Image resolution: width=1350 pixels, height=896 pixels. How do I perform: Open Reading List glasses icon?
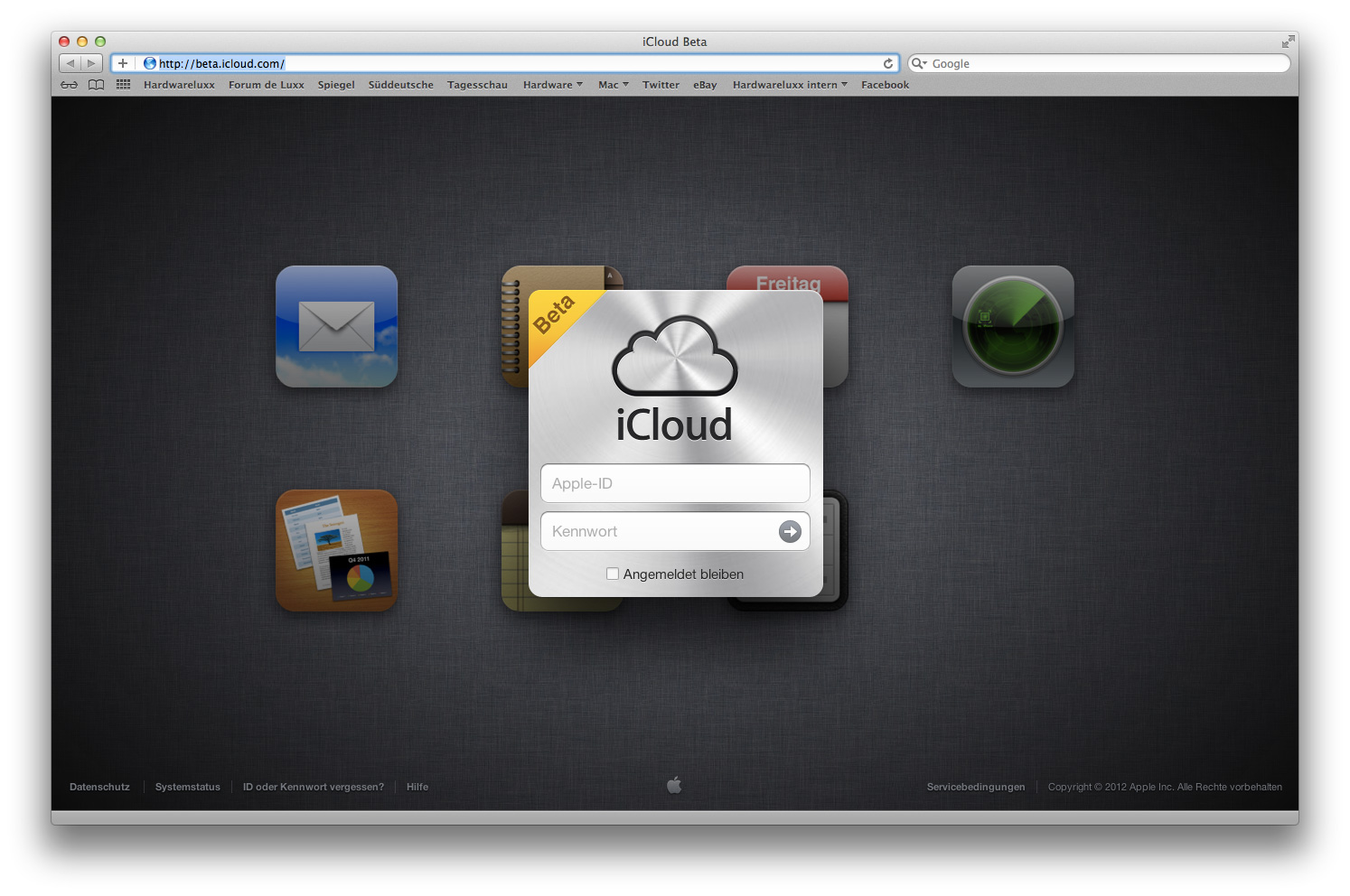tap(70, 85)
